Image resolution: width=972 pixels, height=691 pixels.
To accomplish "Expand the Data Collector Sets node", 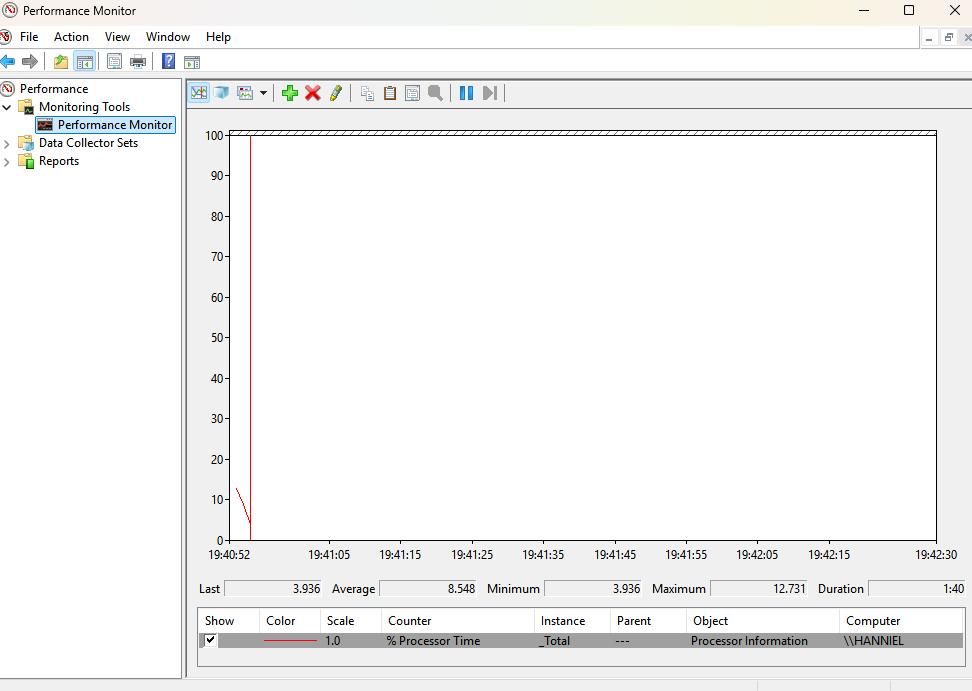I will (x=7, y=144).
